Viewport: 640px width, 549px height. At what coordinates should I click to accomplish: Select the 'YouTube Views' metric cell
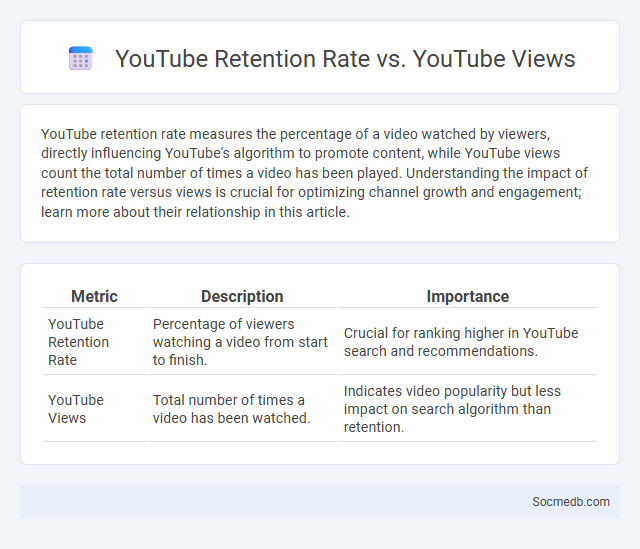coord(94,409)
